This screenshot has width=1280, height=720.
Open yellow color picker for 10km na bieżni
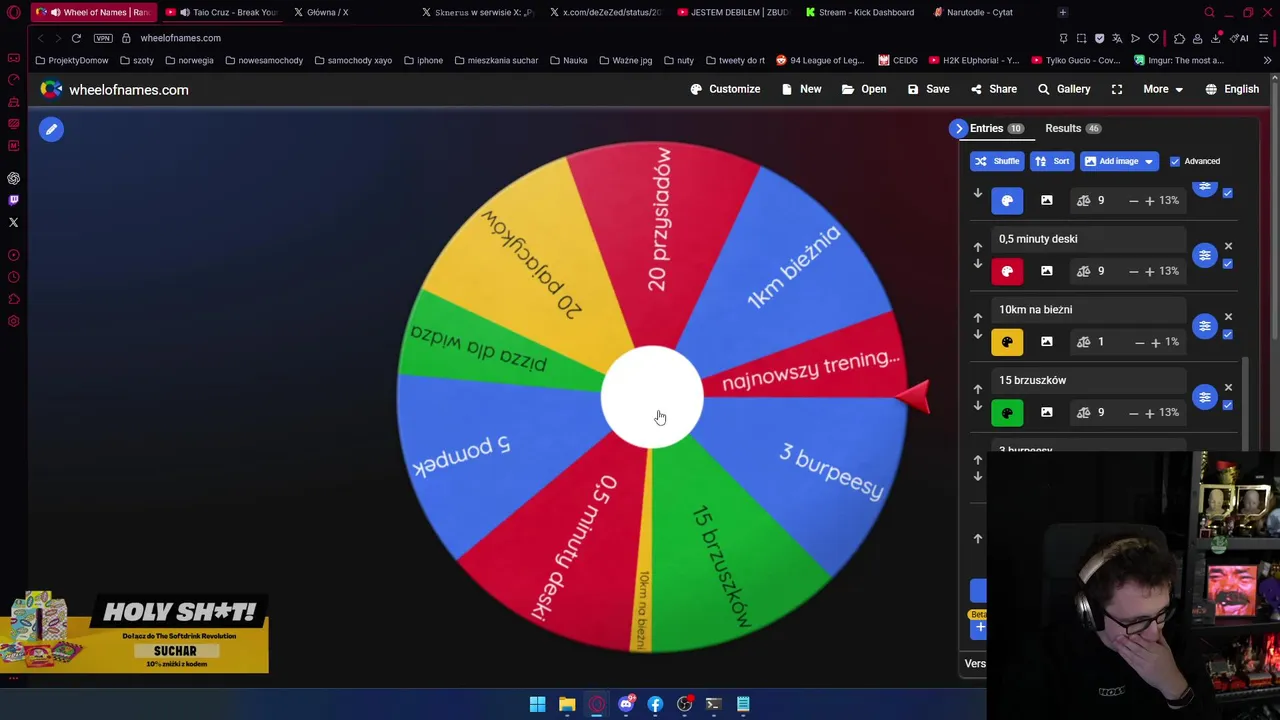click(1007, 342)
